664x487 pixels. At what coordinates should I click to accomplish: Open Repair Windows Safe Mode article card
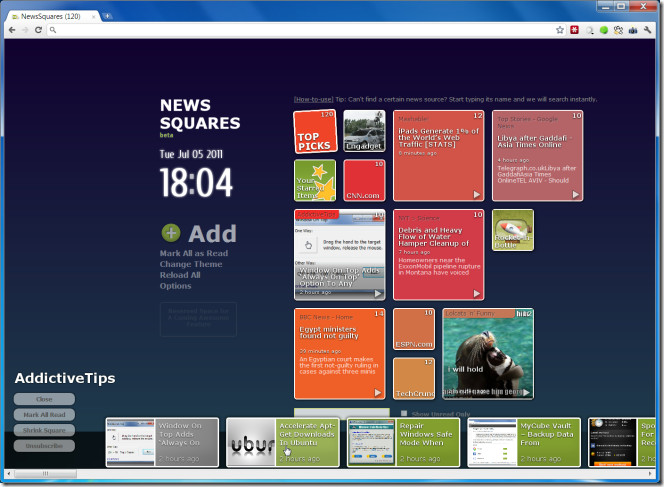[404, 443]
